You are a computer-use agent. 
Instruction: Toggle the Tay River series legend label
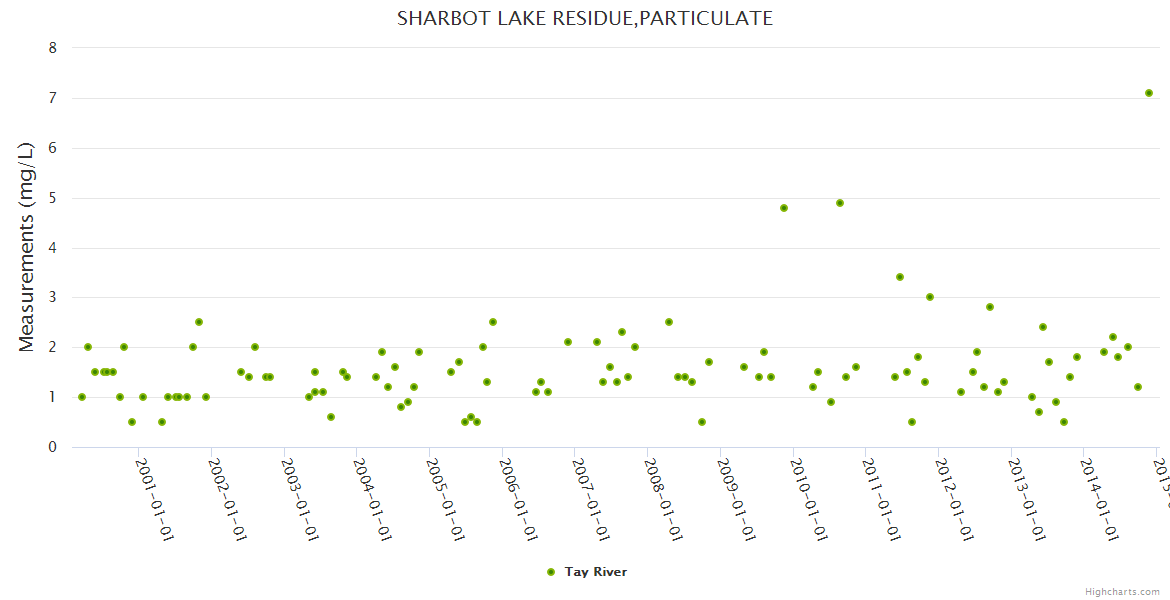click(595, 572)
